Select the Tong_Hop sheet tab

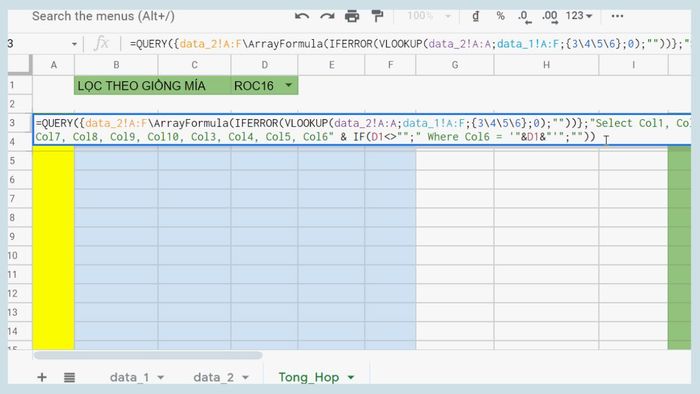pyautogui.click(x=309, y=377)
